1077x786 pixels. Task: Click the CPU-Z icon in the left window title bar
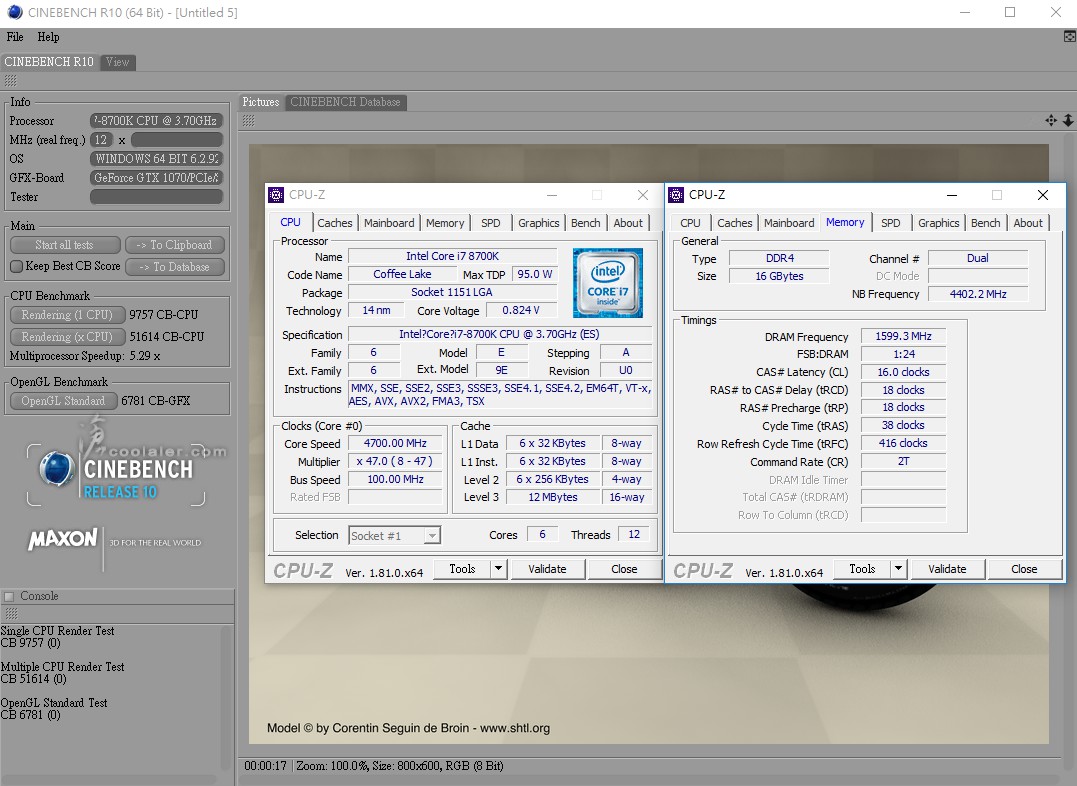pyautogui.click(x=277, y=195)
